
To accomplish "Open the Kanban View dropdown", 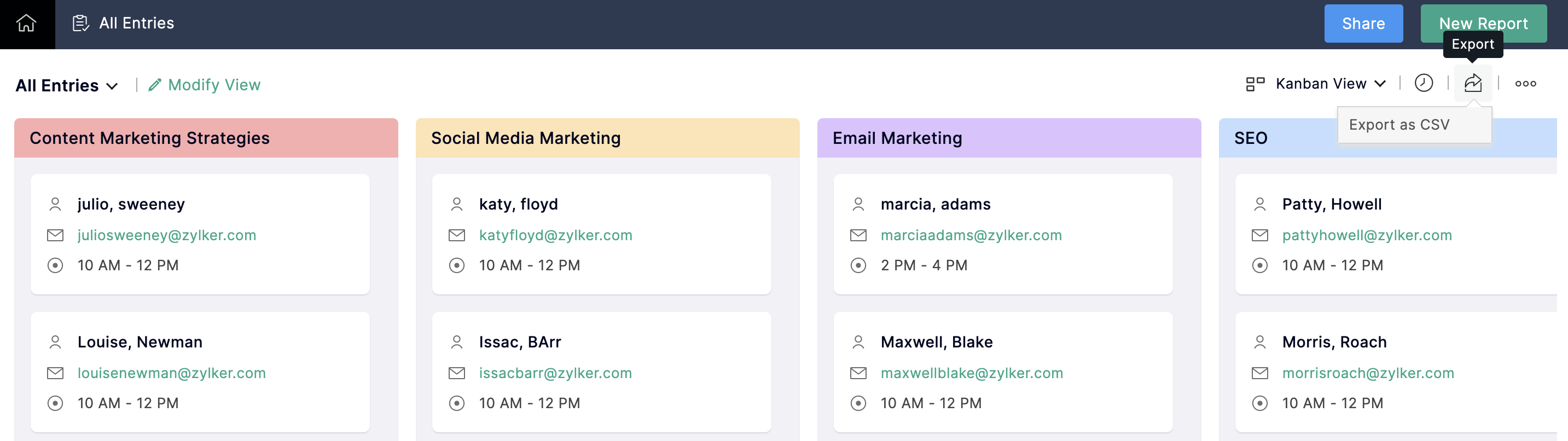I will [1330, 84].
